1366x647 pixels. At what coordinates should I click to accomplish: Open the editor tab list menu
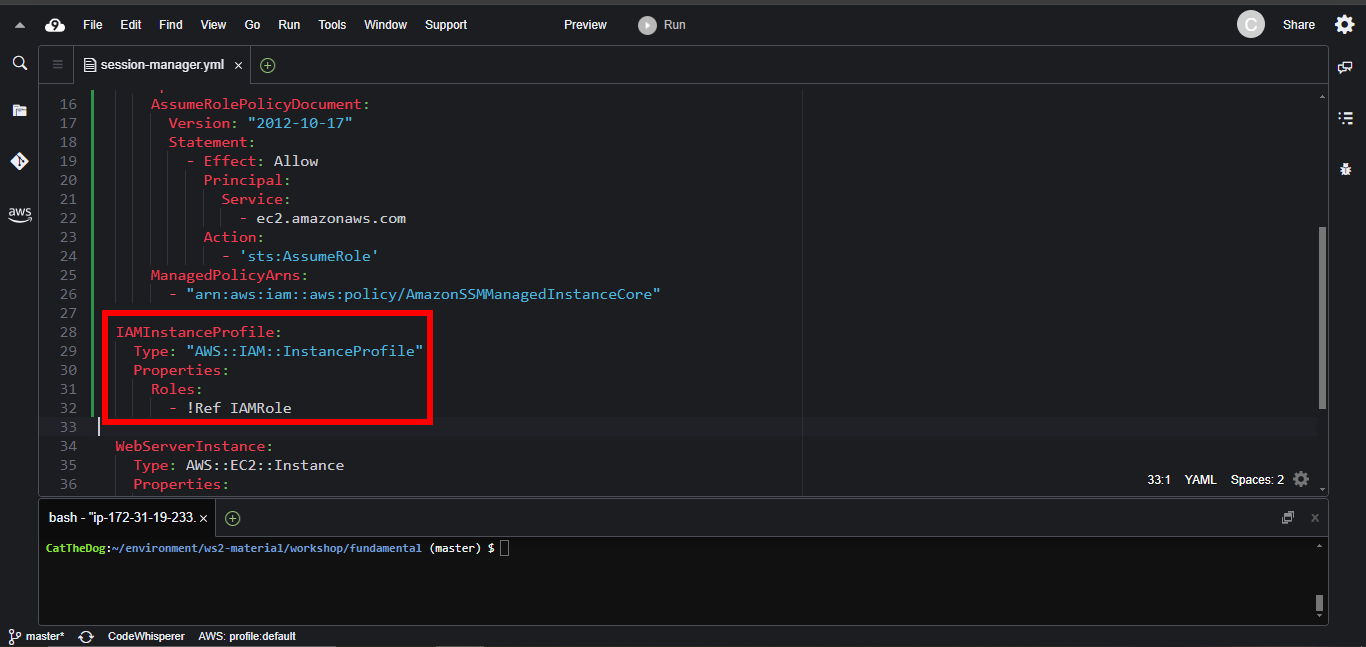[57, 65]
